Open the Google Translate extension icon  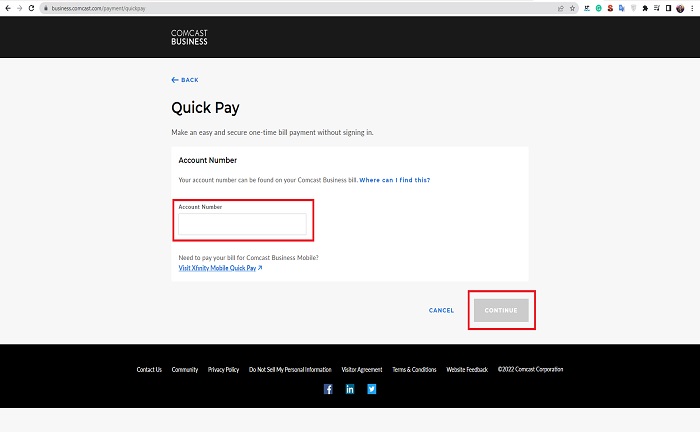pyautogui.click(x=621, y=8)
